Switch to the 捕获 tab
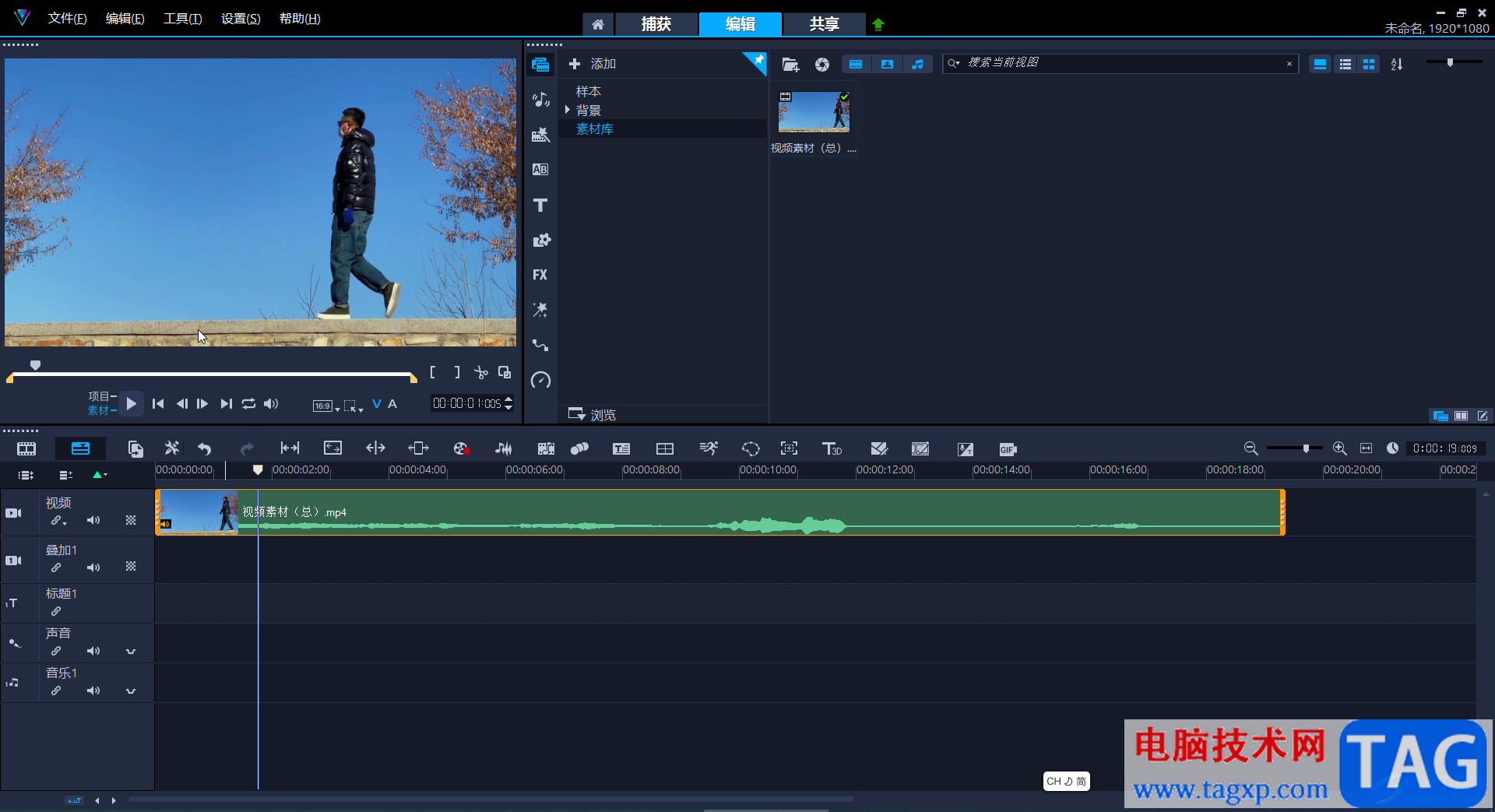Viewport: 1495px width, 812px height. [x=656, y=24]
